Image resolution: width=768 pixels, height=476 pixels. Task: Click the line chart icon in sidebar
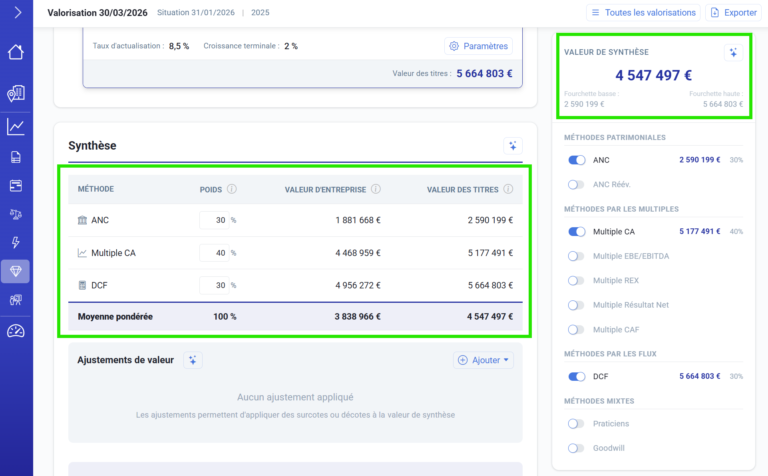pyautogui.click(x=16, y=127)
